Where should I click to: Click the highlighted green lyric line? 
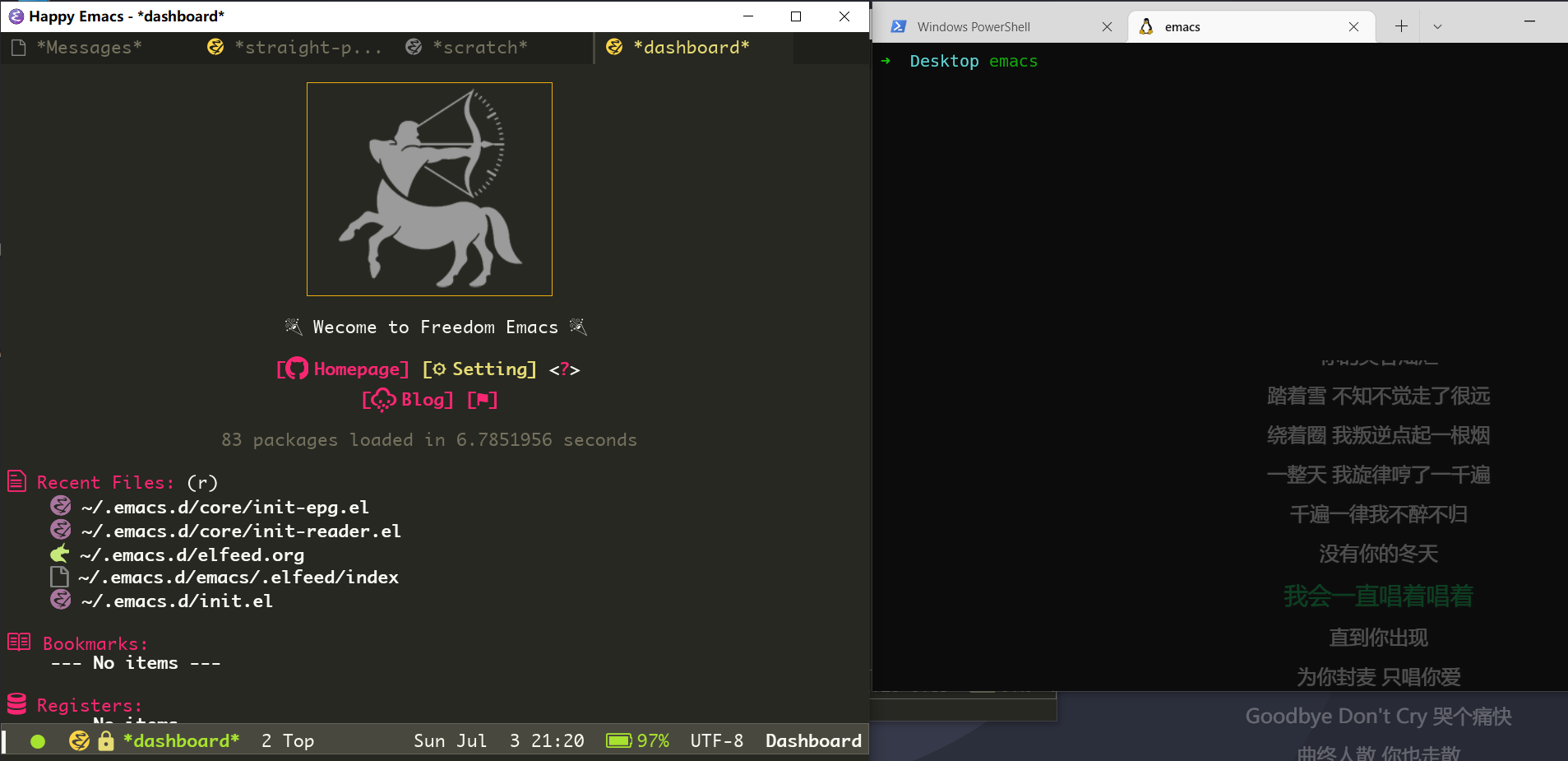pos(1378,596)
